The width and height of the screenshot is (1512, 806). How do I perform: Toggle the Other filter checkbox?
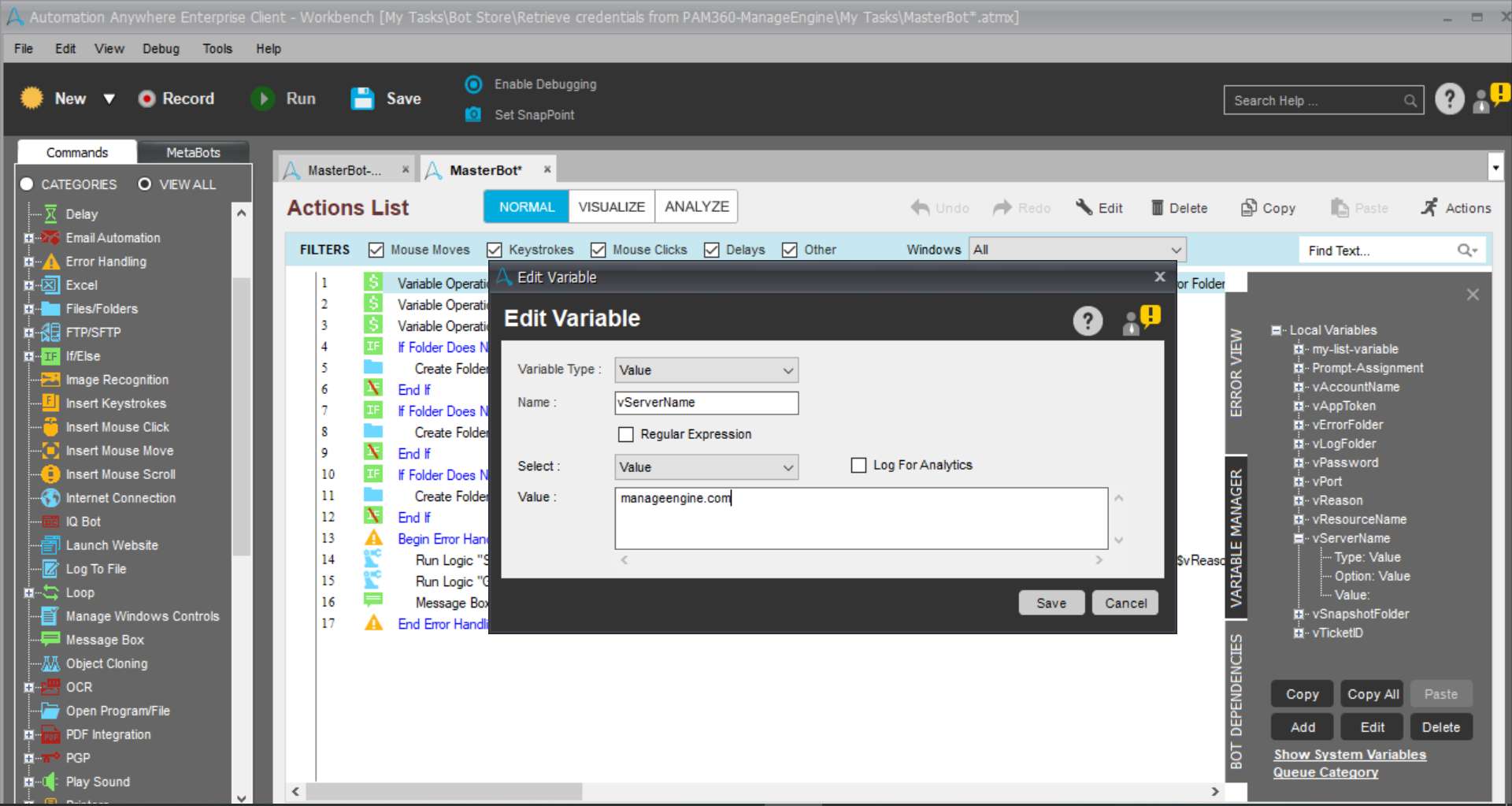coord(790,250)
